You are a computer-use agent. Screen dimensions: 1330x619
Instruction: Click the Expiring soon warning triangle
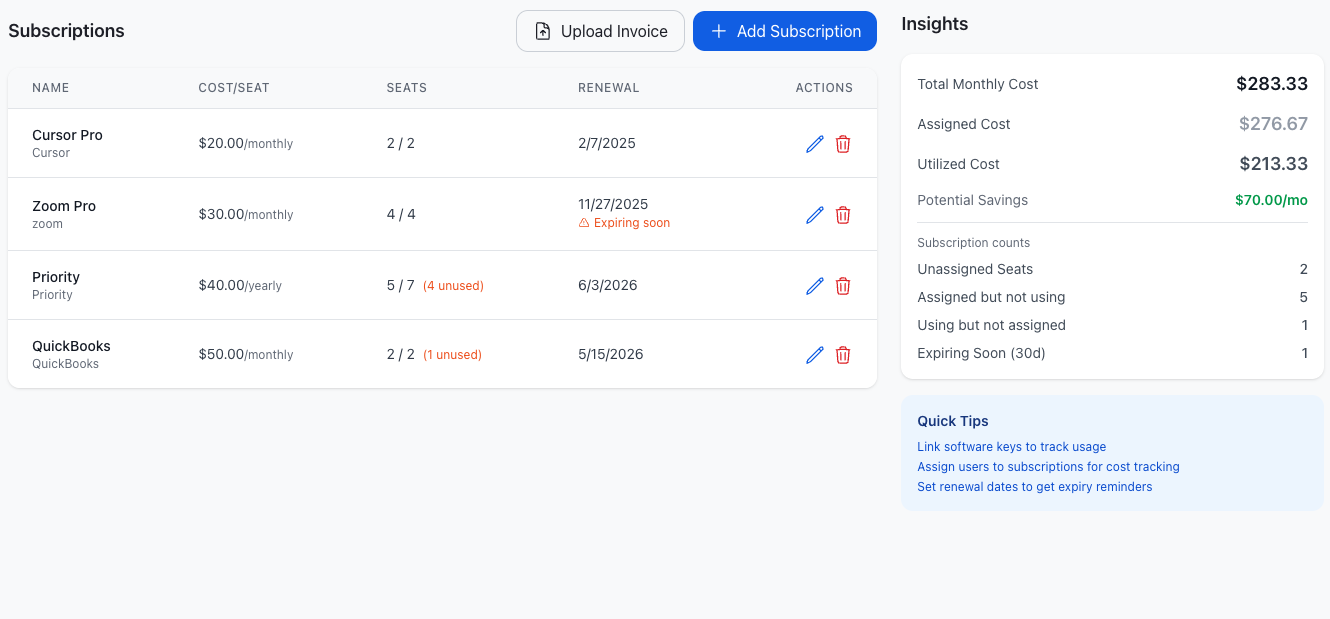(x=584, y=222)
